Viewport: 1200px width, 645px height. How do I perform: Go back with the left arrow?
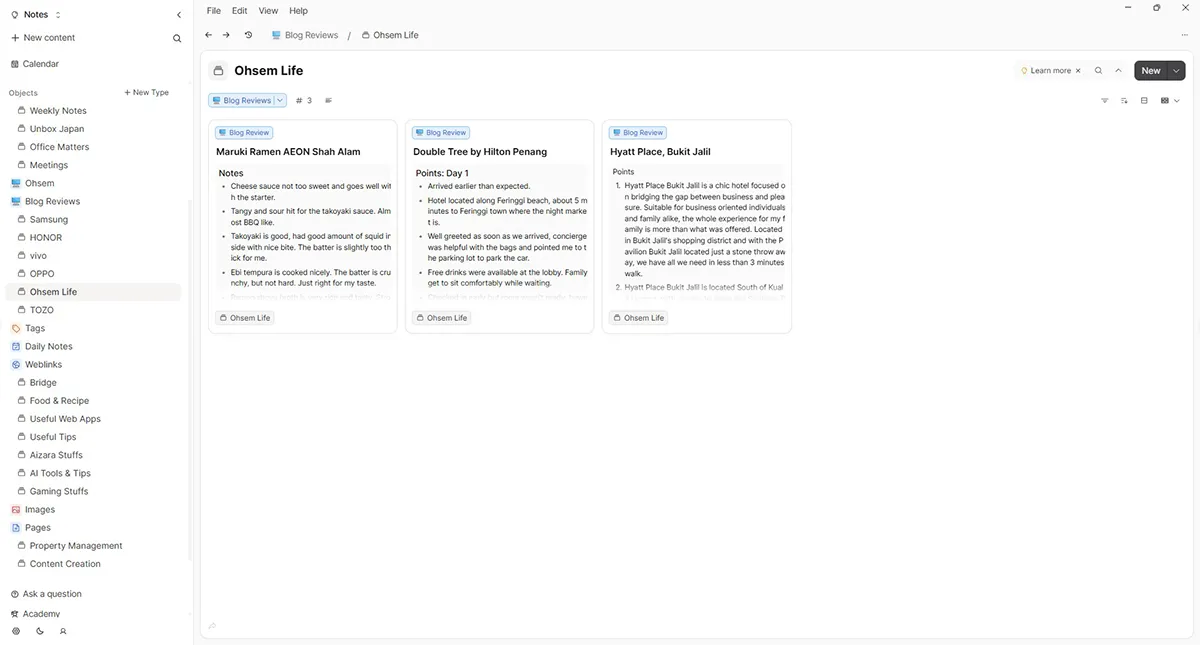[209, 35]
